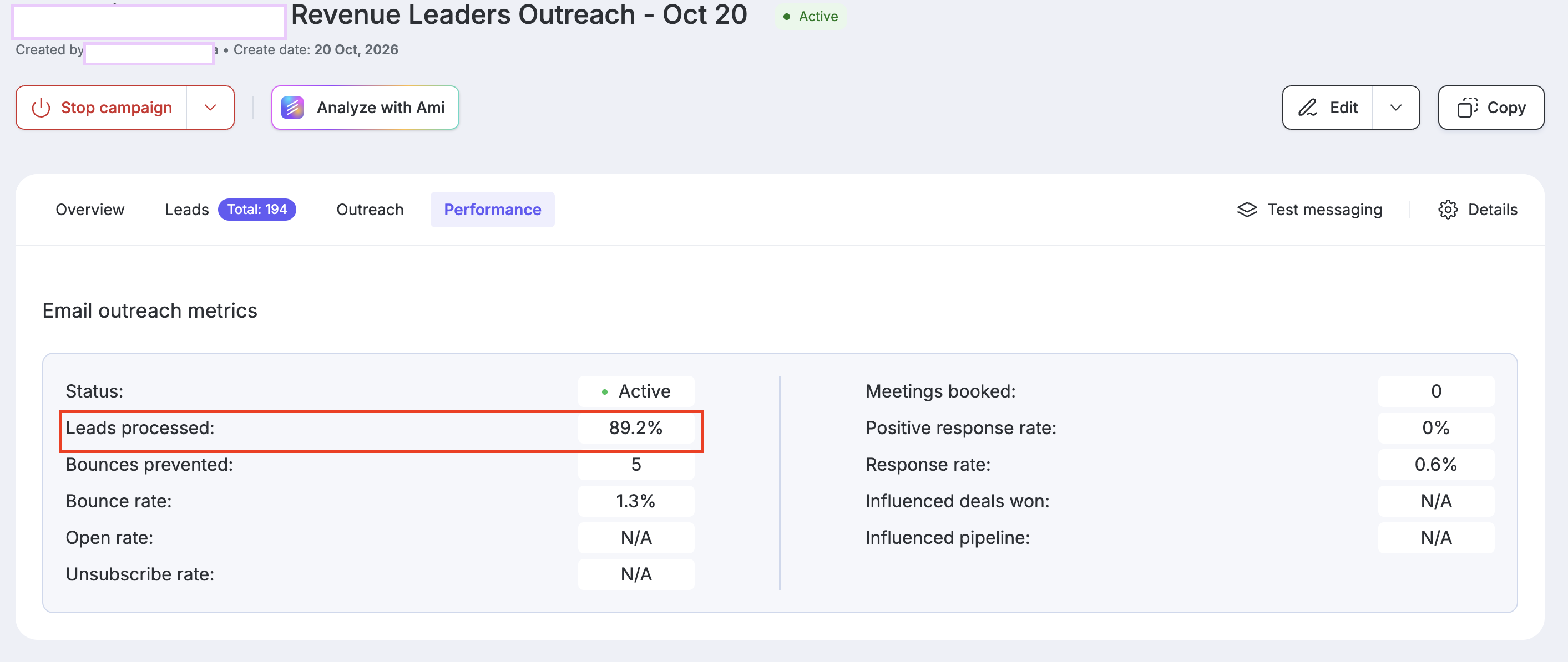Screen dimensions: 1568x662
Task: Open the Edit dropdown chevron
Action: 1396,108
